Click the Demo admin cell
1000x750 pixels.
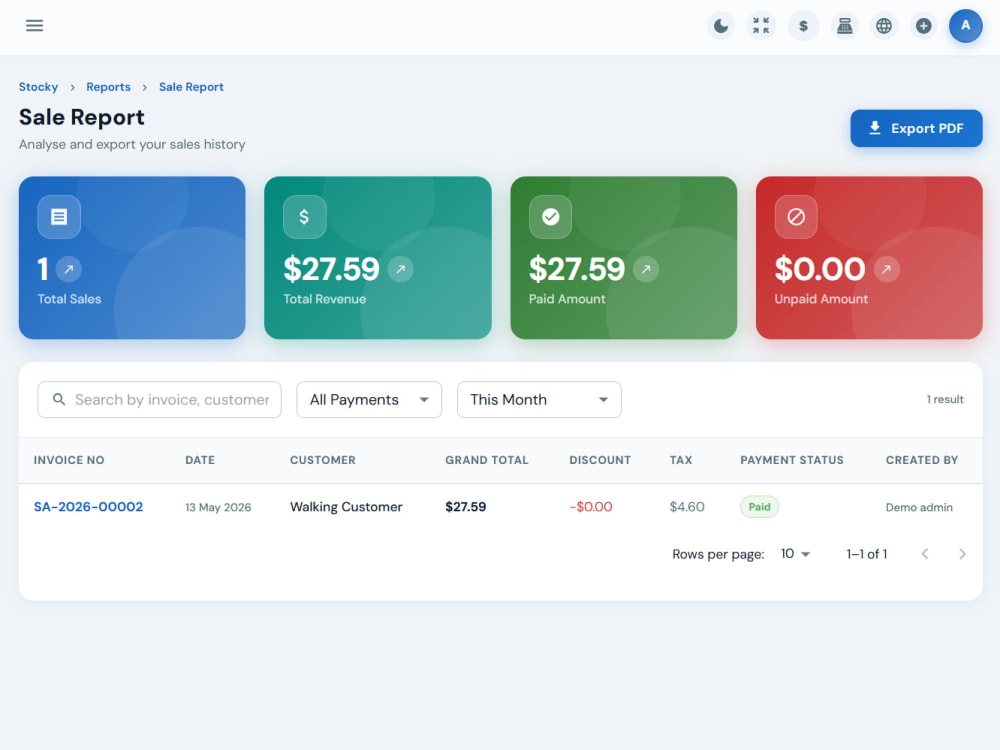click(919, 508)
